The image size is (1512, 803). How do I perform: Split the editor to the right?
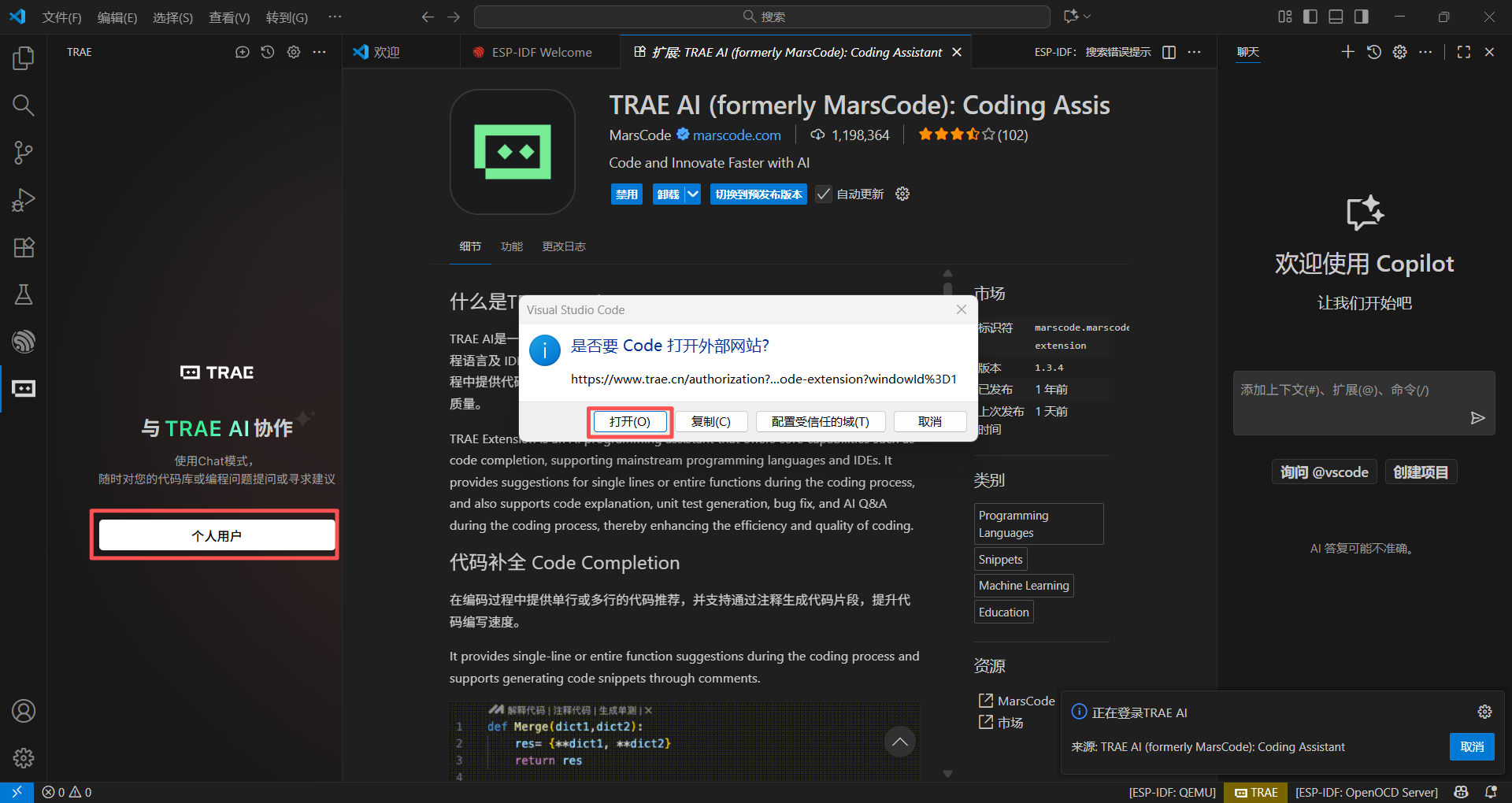[x=1169, y=52]
